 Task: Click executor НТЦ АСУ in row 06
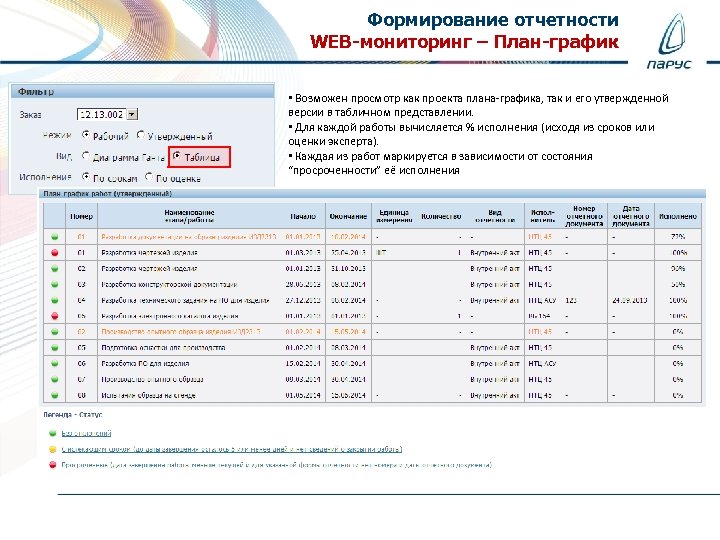coord(542,364)
